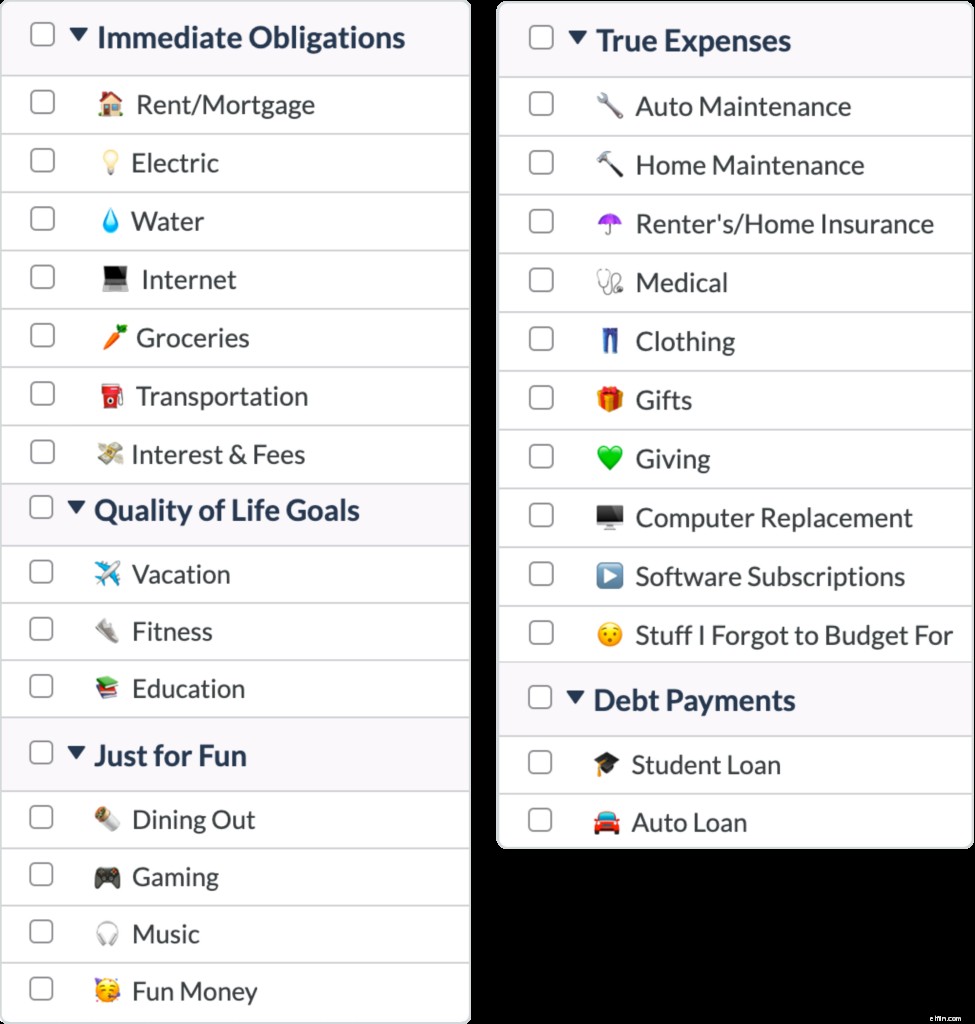The image size is (975, 1024).
Task: Click the airplane icon next to Vacation
Action: pyautogui.click(x=106, y=573)
